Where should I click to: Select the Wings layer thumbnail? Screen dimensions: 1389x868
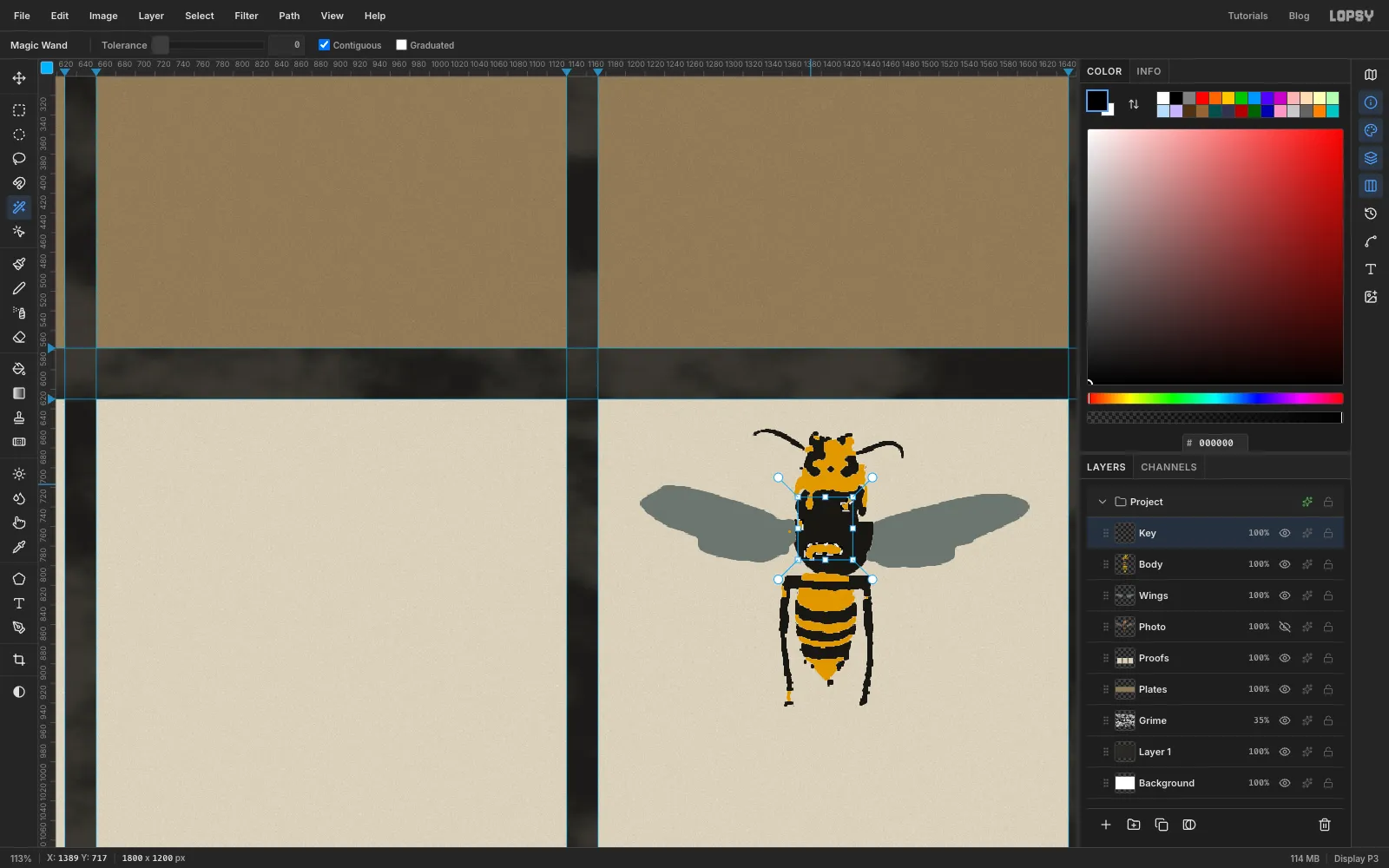point(1125,595)
